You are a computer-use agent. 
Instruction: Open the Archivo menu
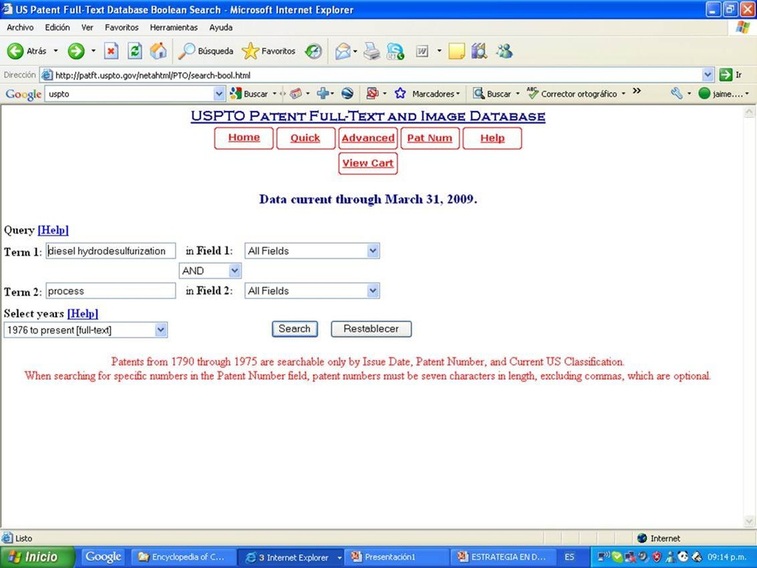click(20, 28)
